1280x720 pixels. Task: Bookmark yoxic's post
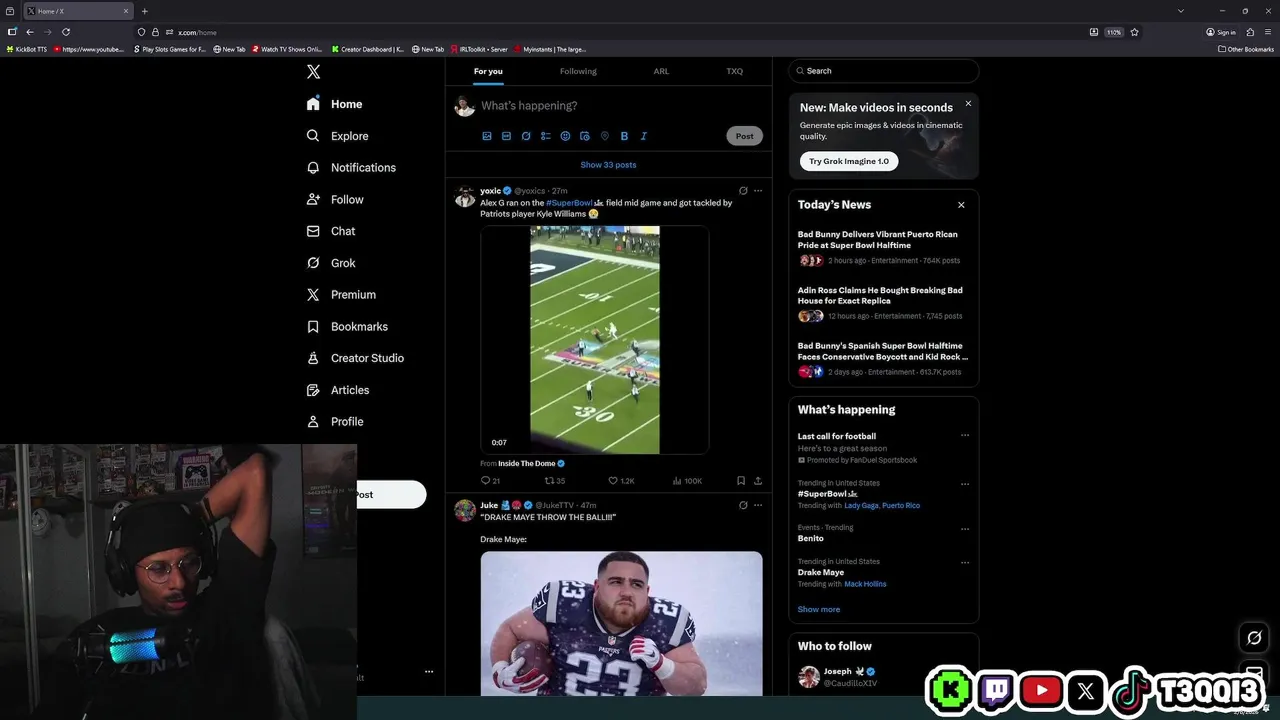tap(740, 481)
